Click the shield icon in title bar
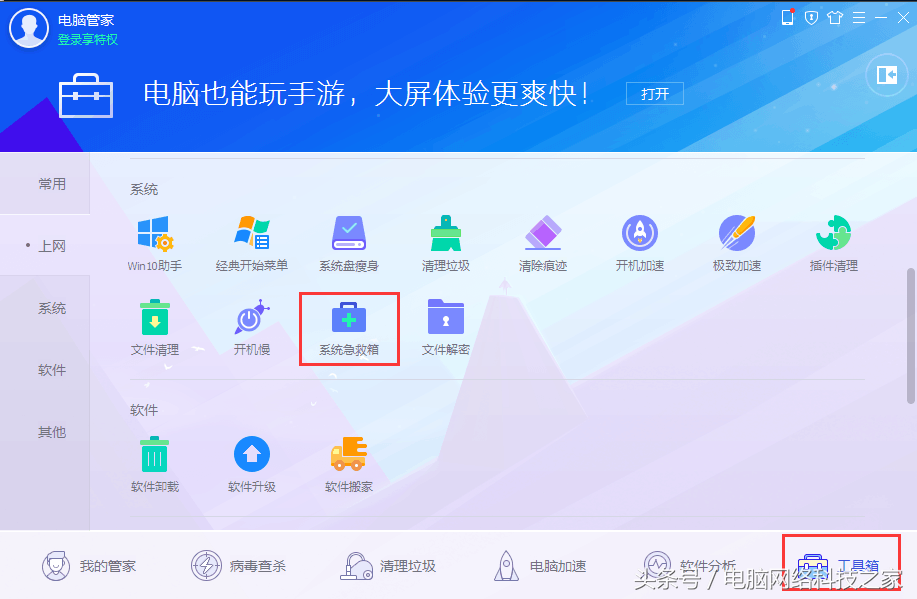Viewport: 917px width, 599px height. tap(811, 18)
